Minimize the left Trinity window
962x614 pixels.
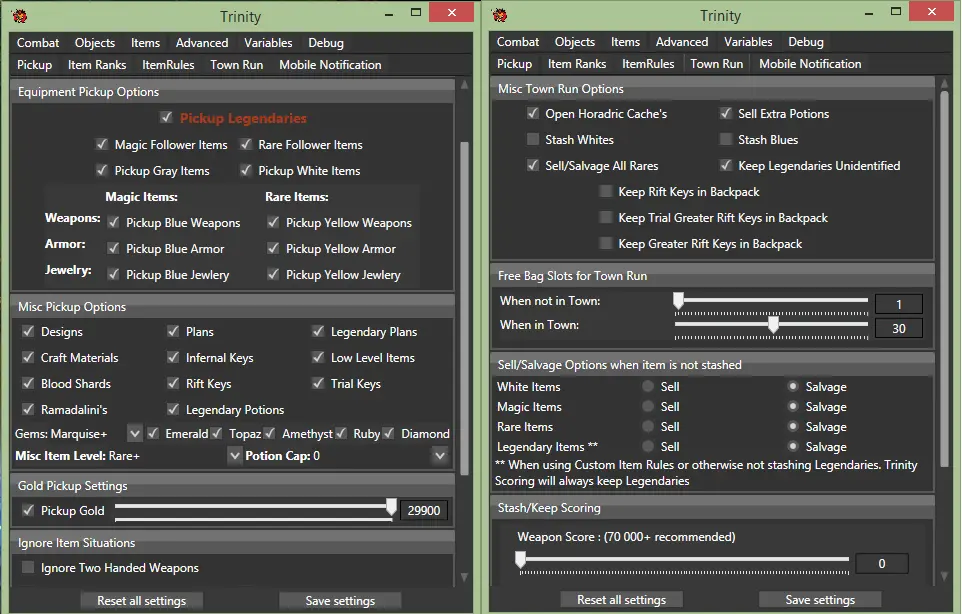[x=388, y=13]
